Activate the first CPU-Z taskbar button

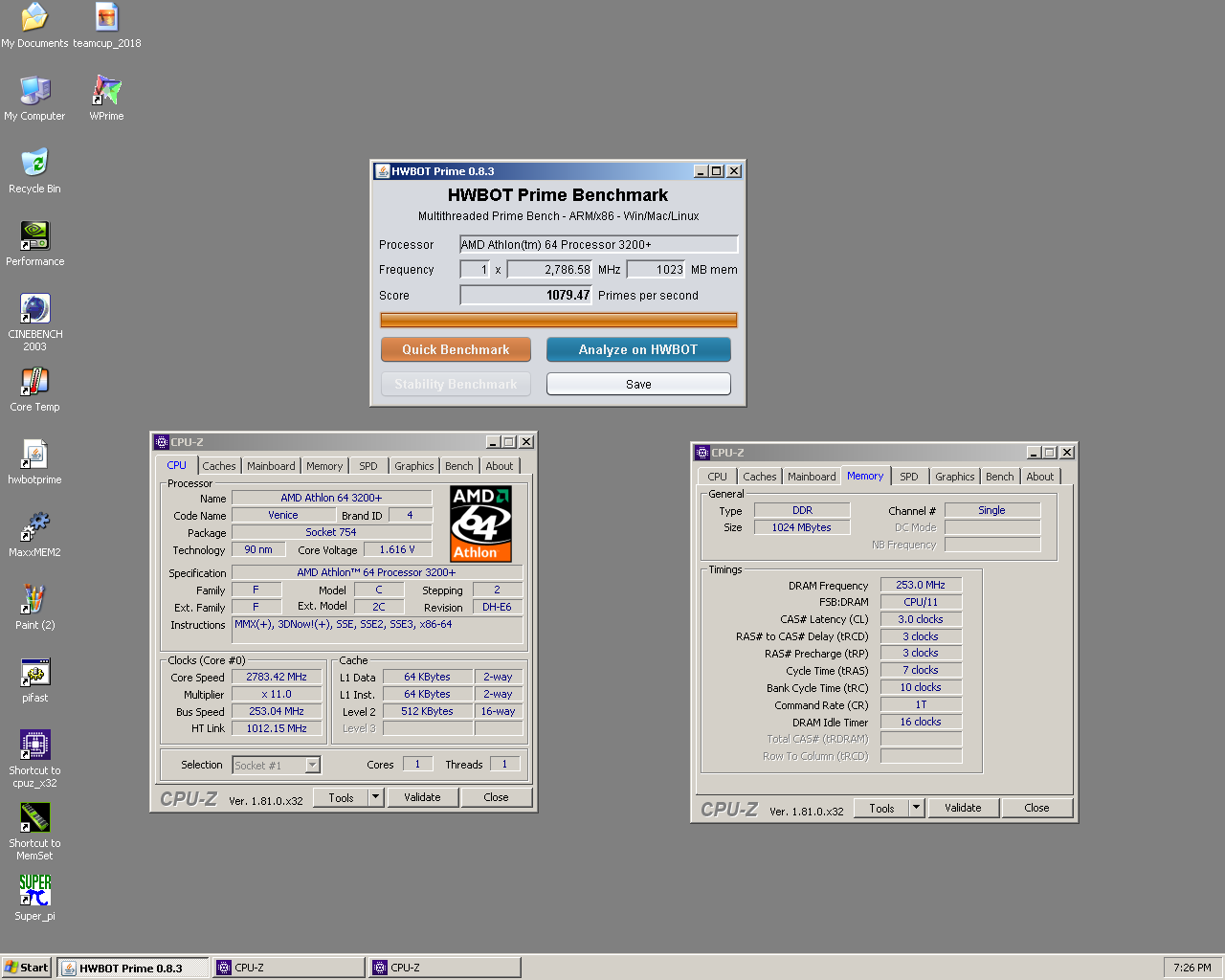tap(289, 968)
